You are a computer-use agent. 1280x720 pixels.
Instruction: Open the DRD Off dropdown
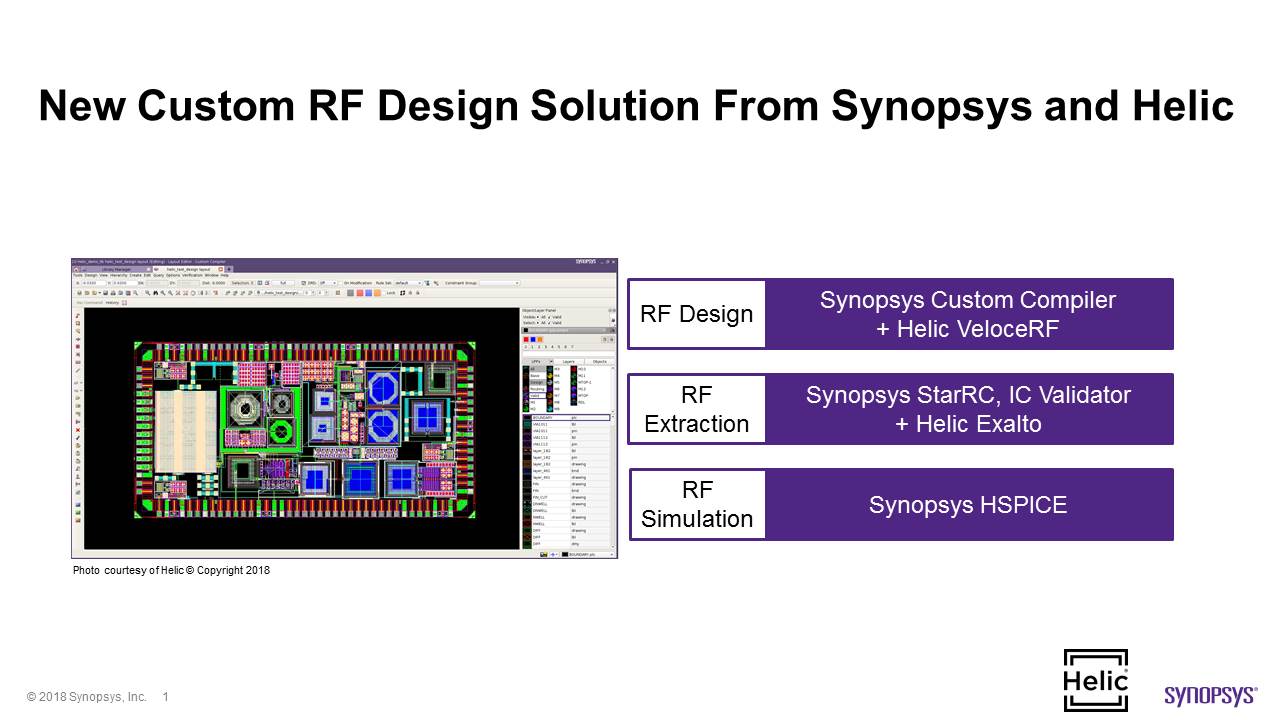(328, 283)
